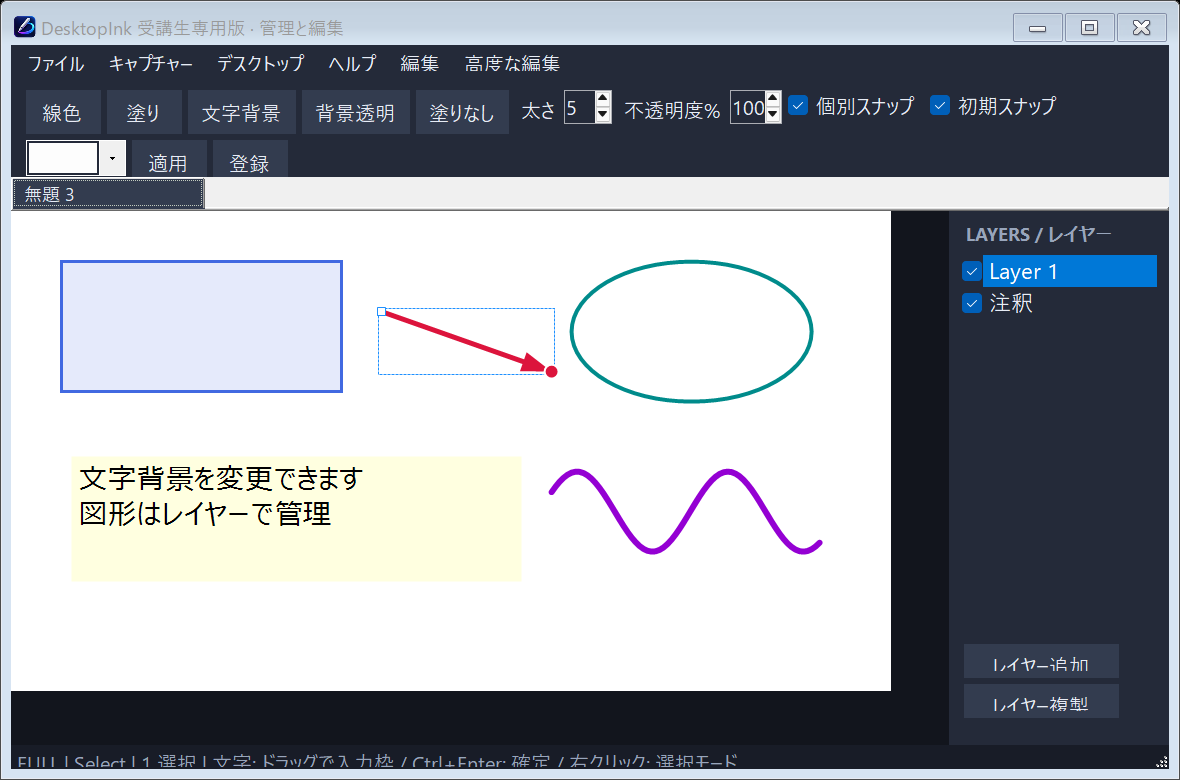The width and height of the screenshot is (1180, 780).
Task: Select the 注釈 layer
Action: click(1011, 303)
